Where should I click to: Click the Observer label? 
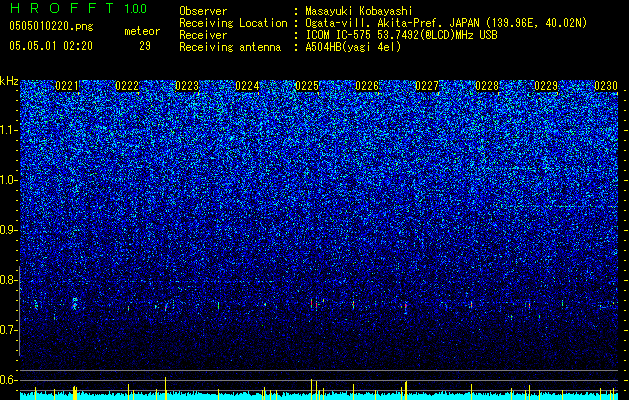click(203, 11)
